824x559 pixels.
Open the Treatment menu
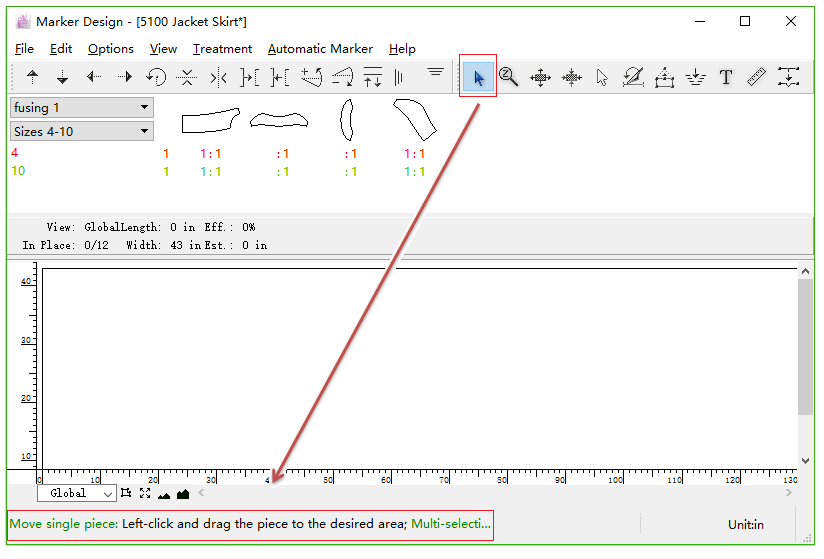pyautogui.click(x=222, y=49)
